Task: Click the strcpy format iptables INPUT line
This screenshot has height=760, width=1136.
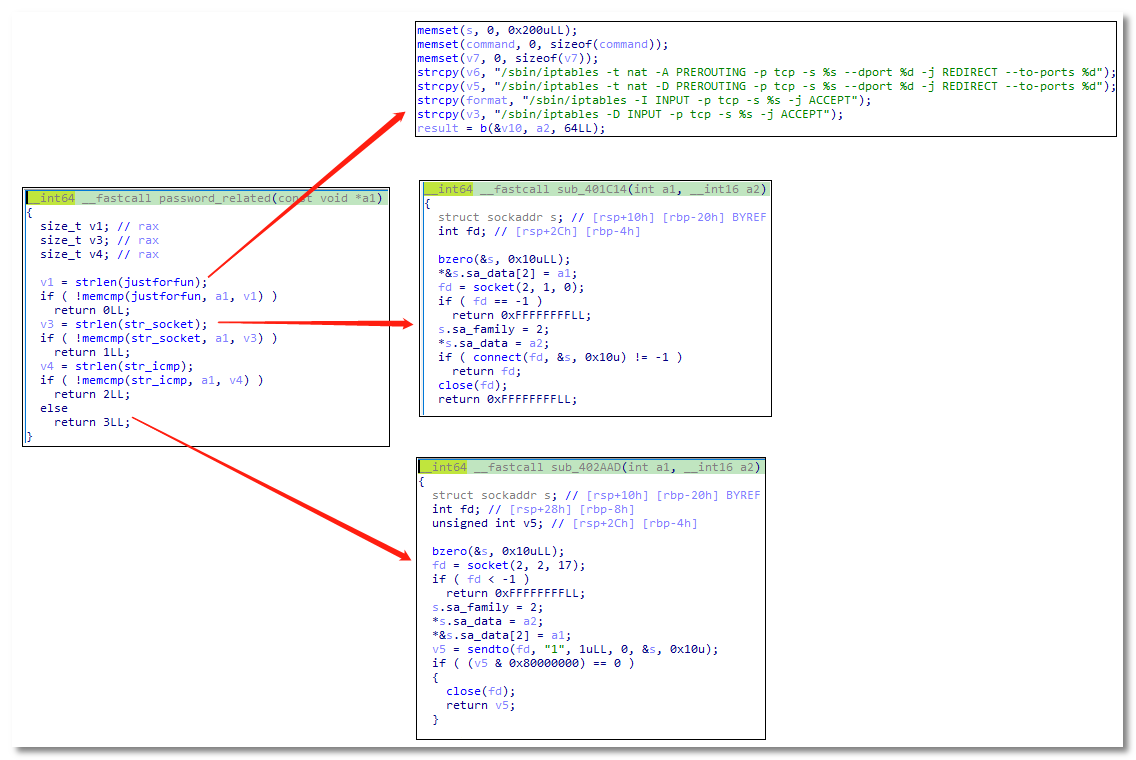Action: coord(644,100)
